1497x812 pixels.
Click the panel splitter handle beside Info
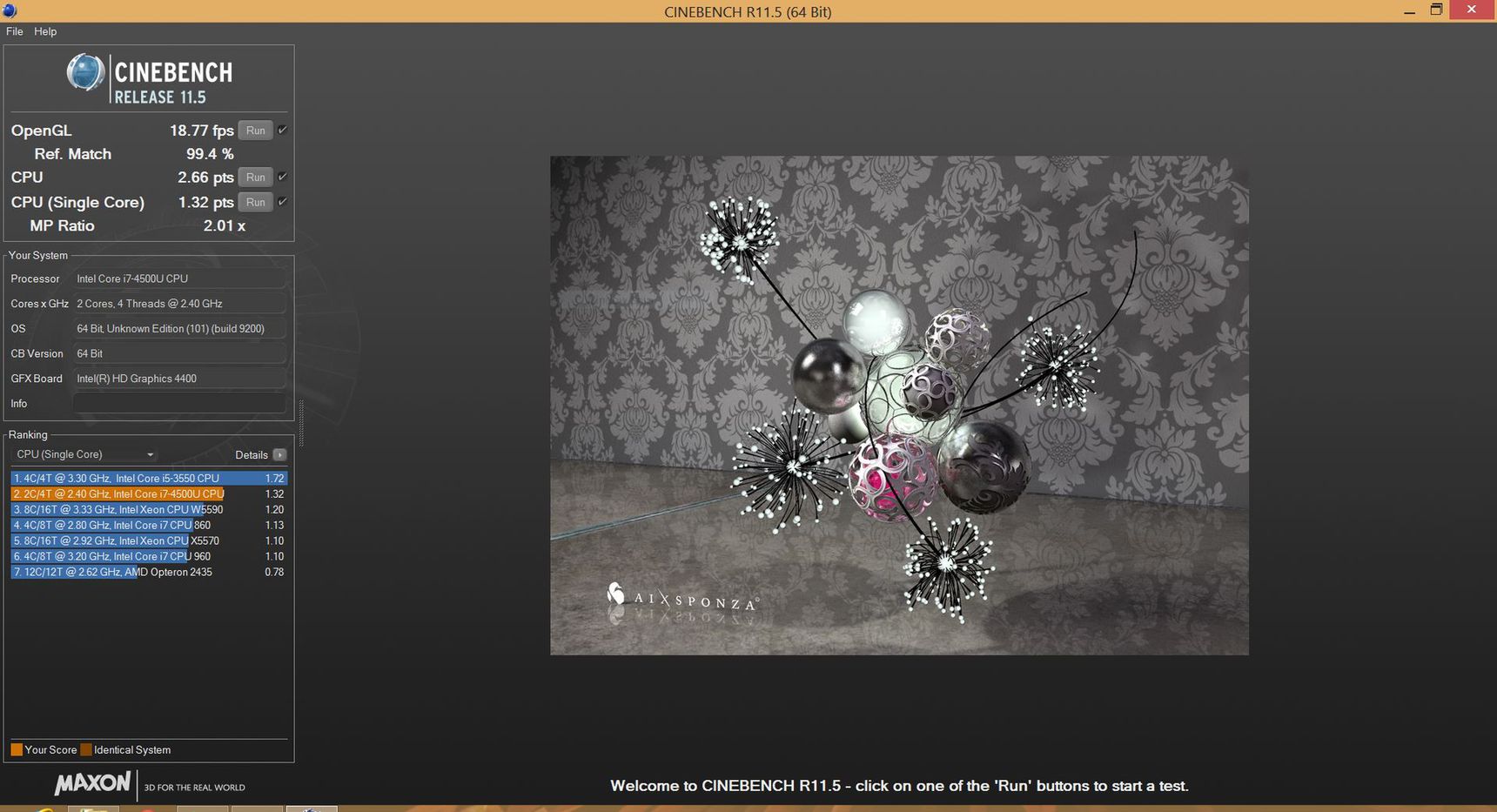301,424
